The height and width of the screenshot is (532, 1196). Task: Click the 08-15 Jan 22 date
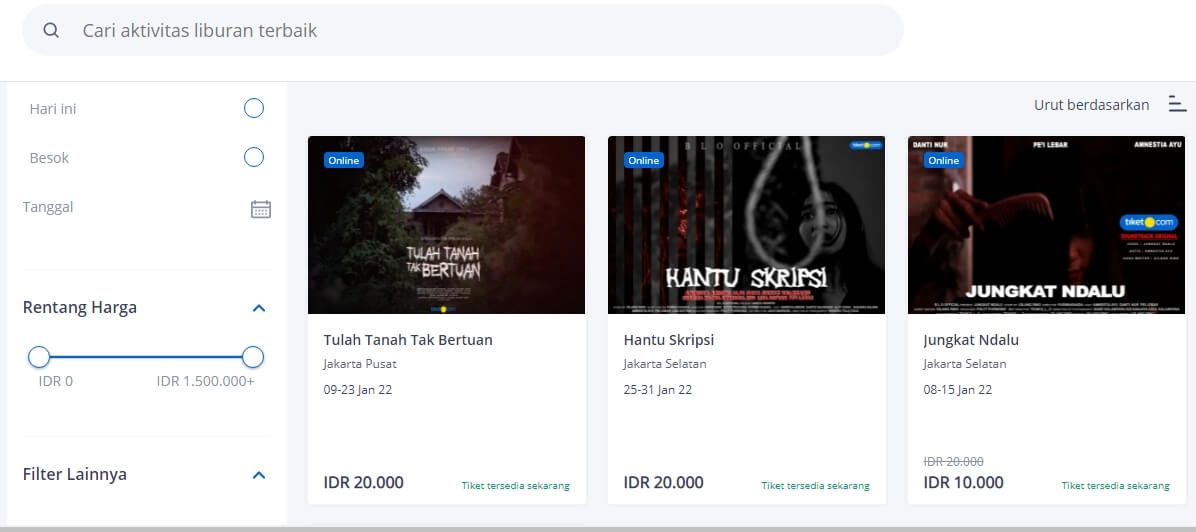pyautogui.click(x=957, y=389)
